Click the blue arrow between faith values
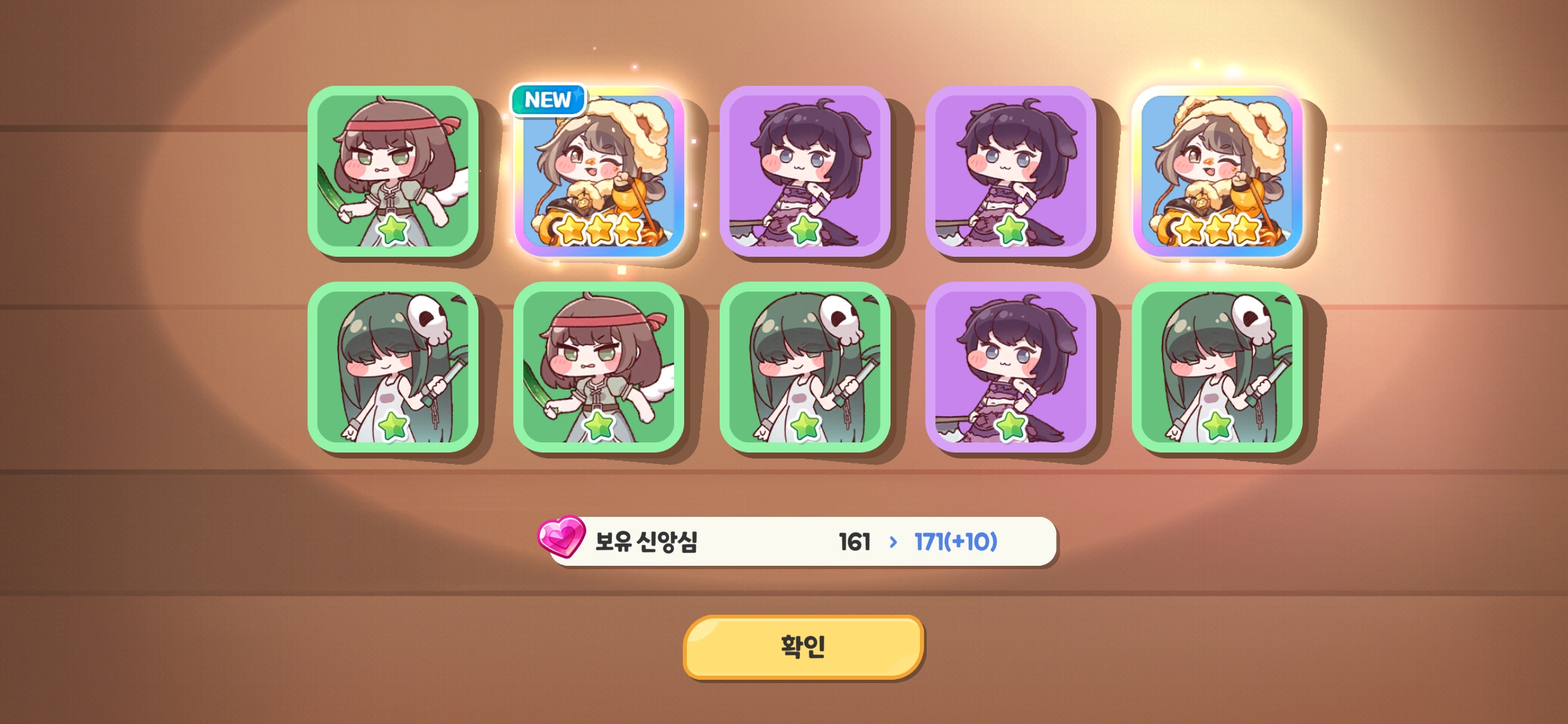 (x=893, y=542)
